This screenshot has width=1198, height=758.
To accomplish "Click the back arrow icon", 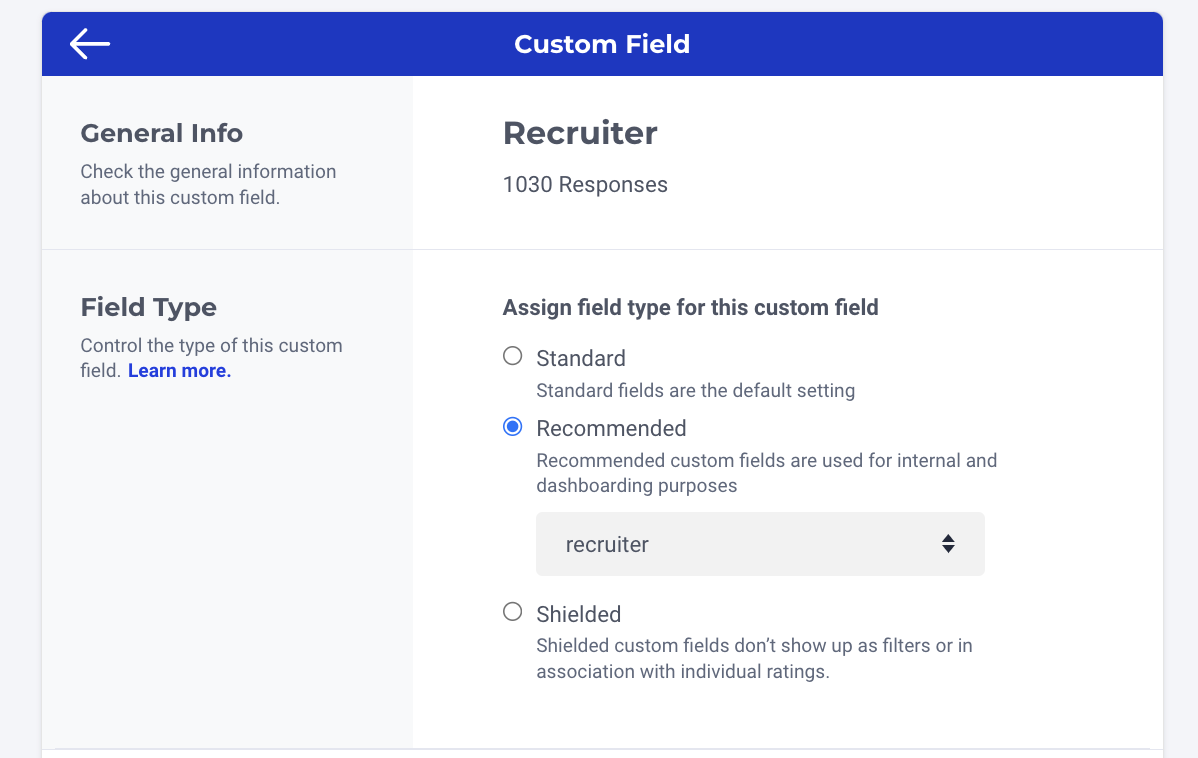I will pyautogui.click(x=90, y=44).
